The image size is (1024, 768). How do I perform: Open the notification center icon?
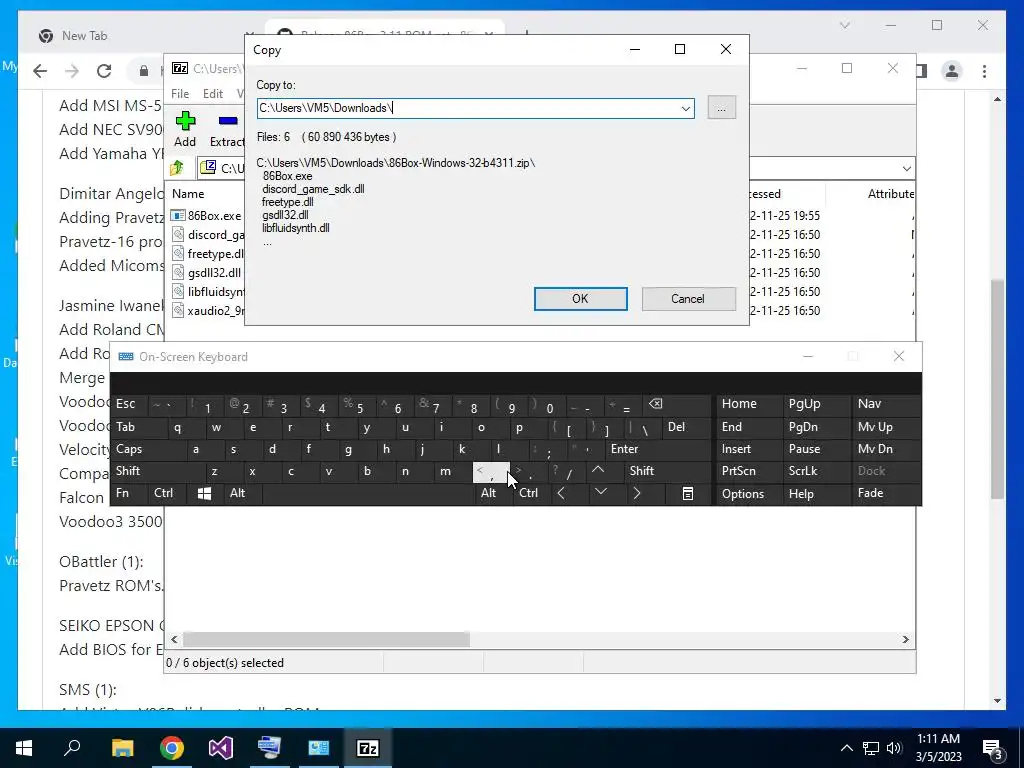pyautogui.click(x=993, y=748)
